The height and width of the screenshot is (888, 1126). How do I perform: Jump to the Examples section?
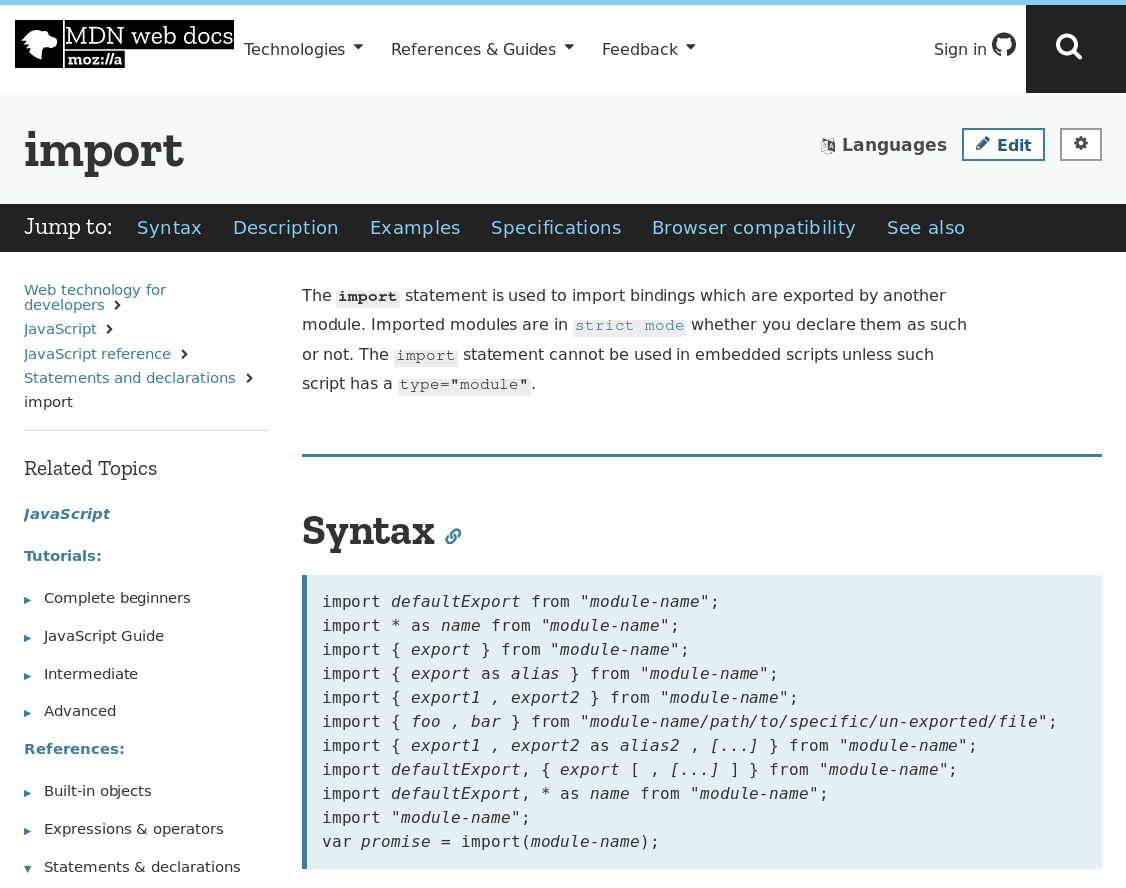point(415,228)
